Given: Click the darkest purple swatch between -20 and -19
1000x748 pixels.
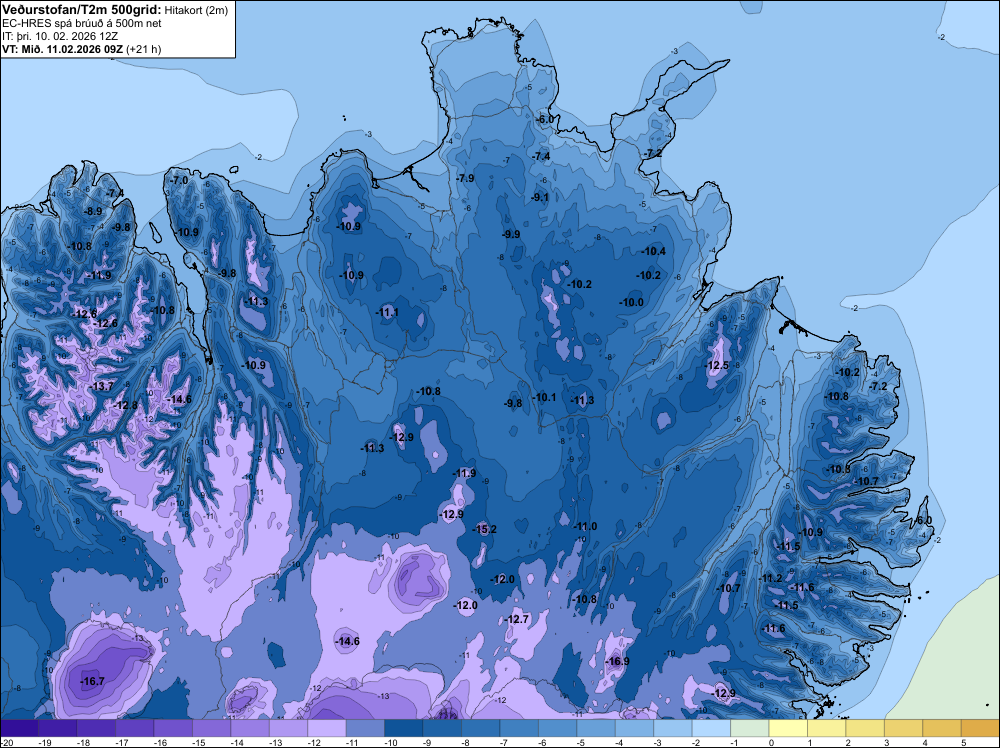Looking at the screenshot, I should click(x=19, y=728).
